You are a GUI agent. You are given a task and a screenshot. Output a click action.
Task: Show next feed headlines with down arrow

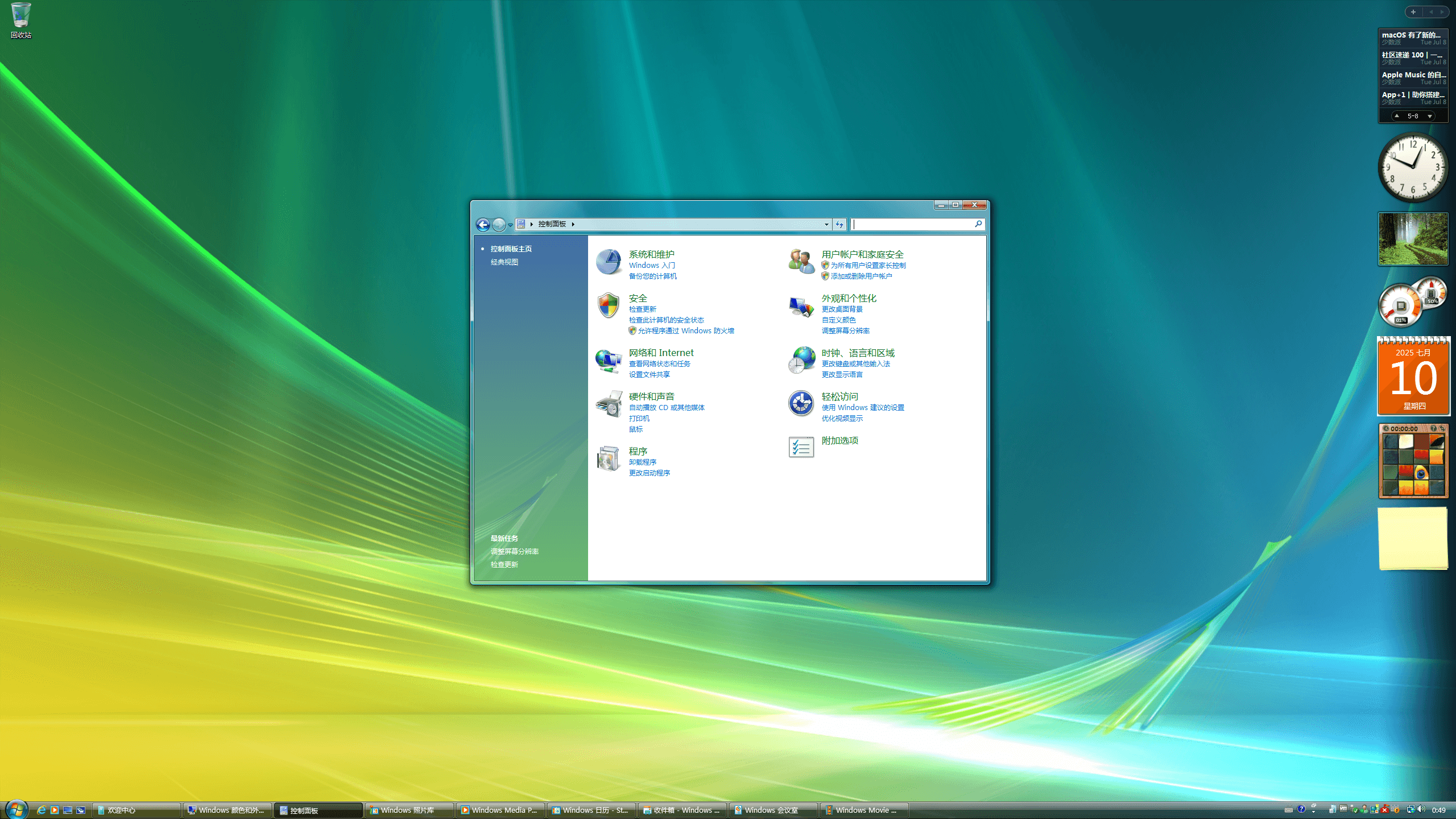pyautogui.click(x=1429, y=116)
